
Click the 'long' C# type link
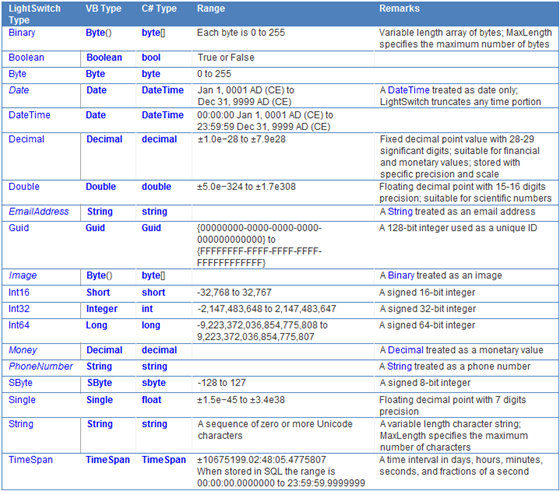(x=151, y=325)
